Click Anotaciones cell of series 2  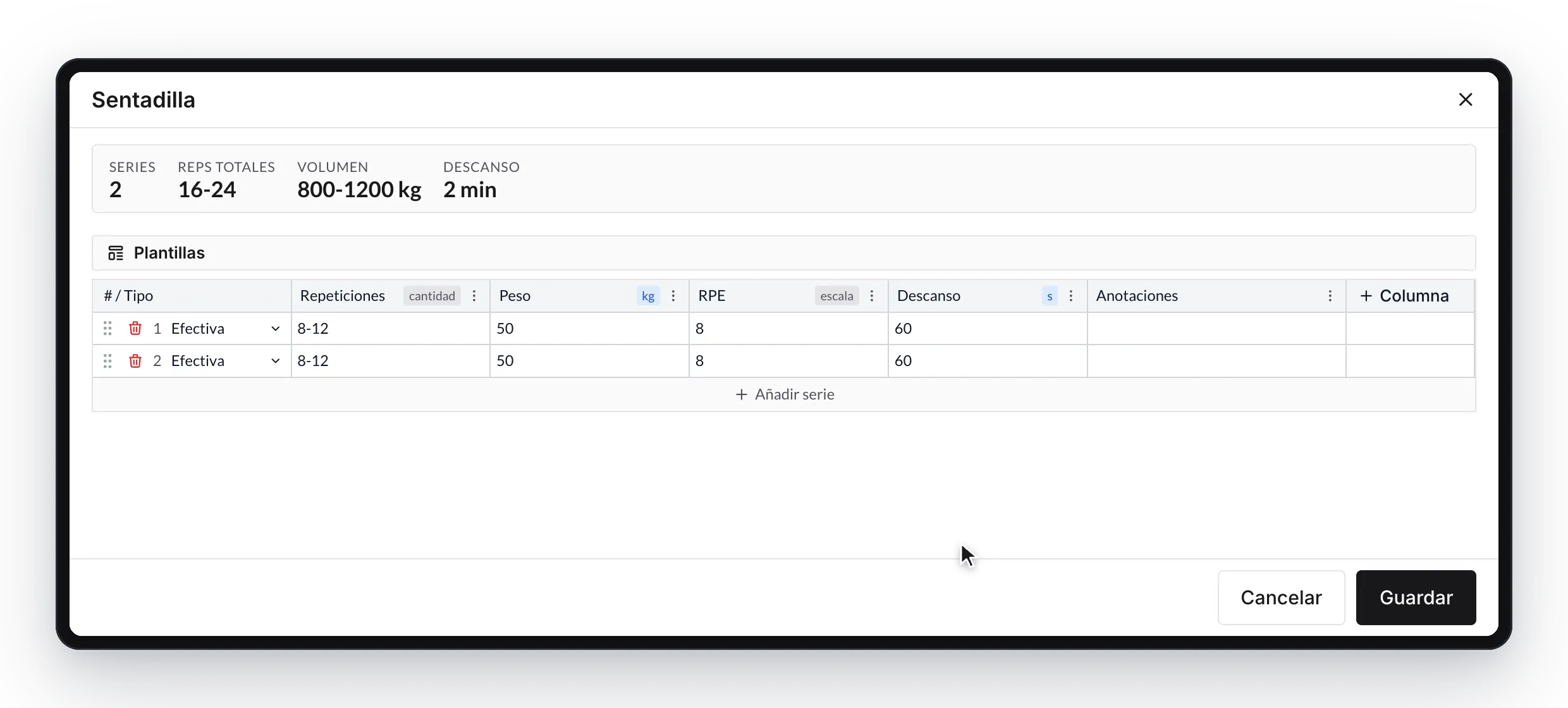tap(1217, 360)
